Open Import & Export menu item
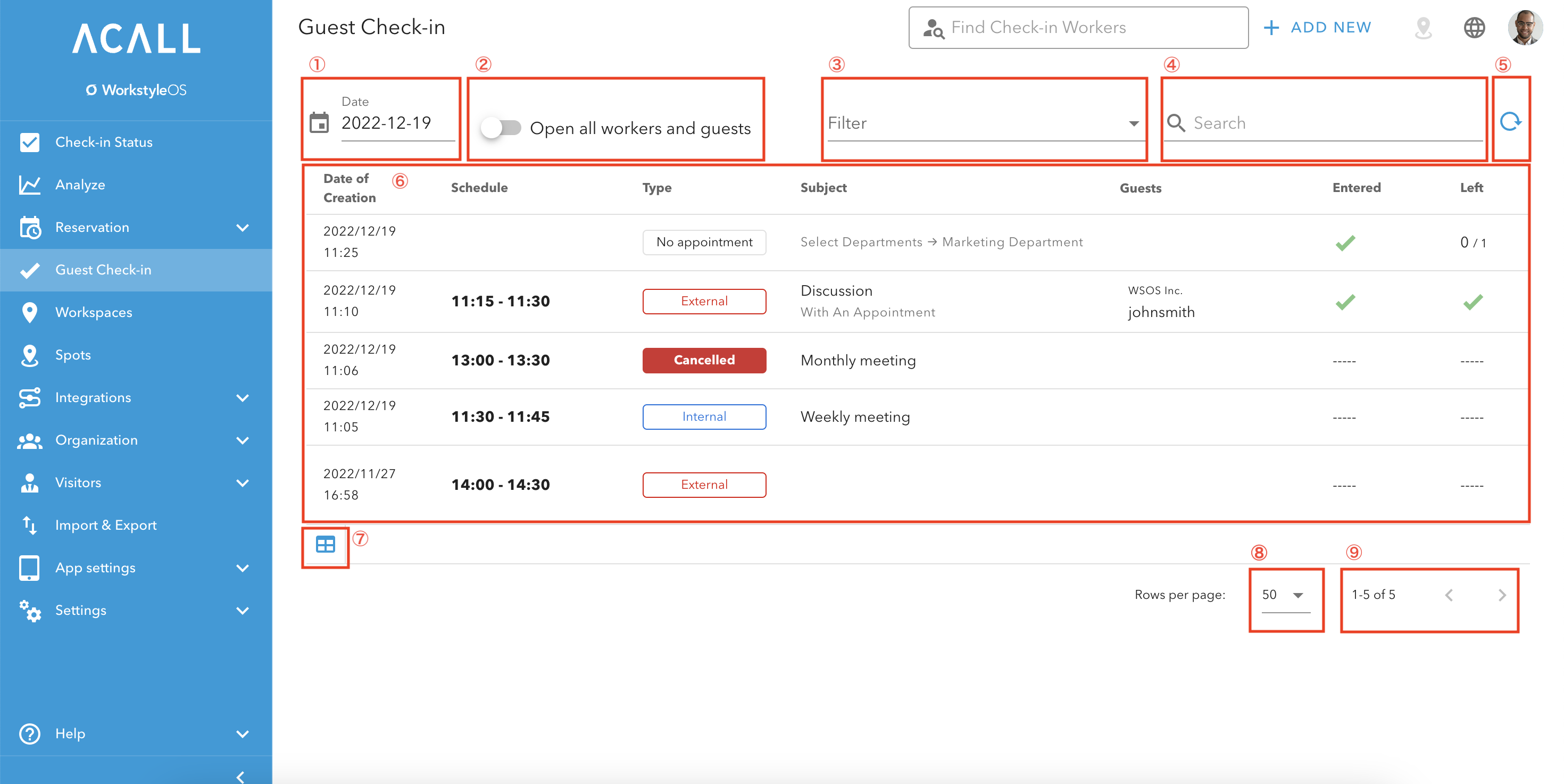 pos(136,525)
